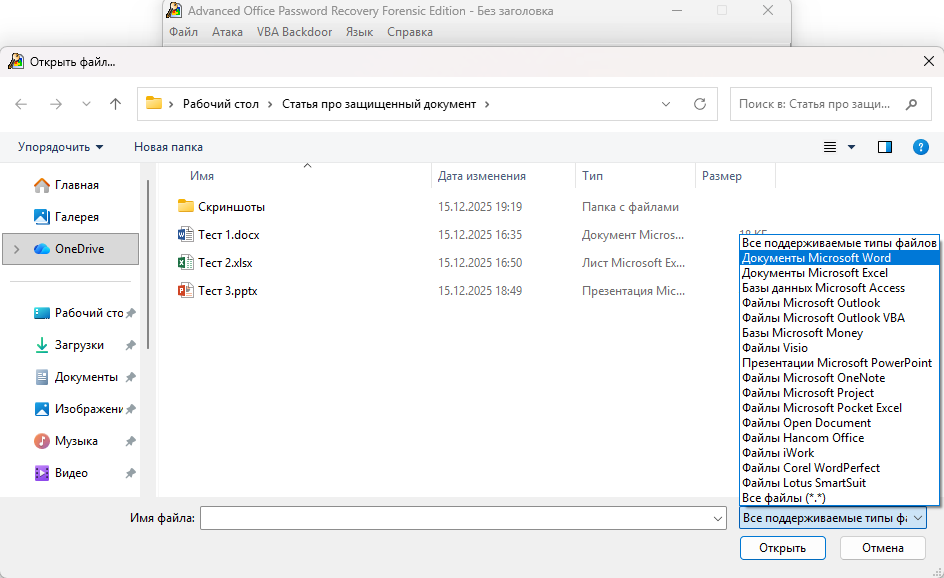Choose Презентации Microsoft PowerPoint filter
The height and width of the screenshot is (578, 944).
(x=839, y=362)
